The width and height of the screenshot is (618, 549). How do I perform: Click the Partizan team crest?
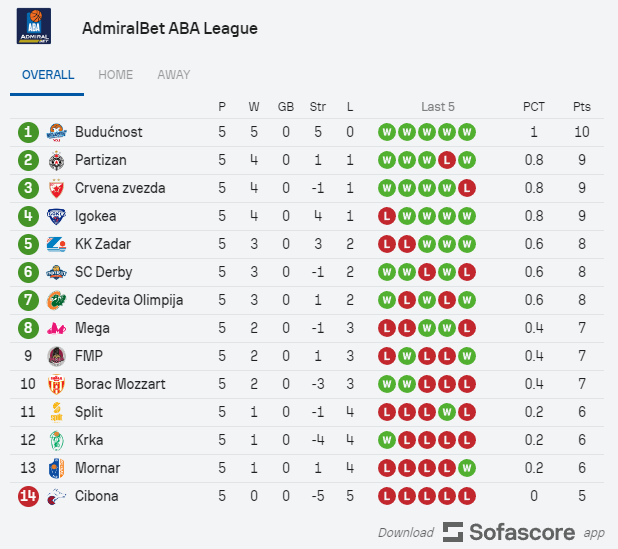[x=56, y=160]
